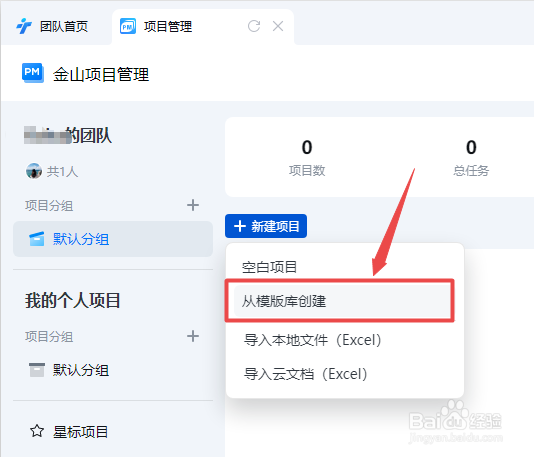
Task: Click the 我的个人项目 heading
Action: 73,300
